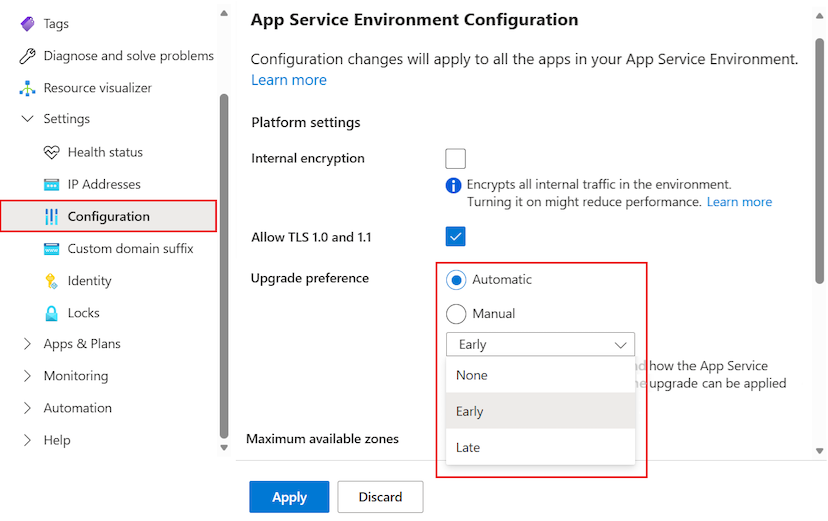828x521 pixels.
Task: Choose Early in the upgrade dropdown list
Action: (540, 411)
